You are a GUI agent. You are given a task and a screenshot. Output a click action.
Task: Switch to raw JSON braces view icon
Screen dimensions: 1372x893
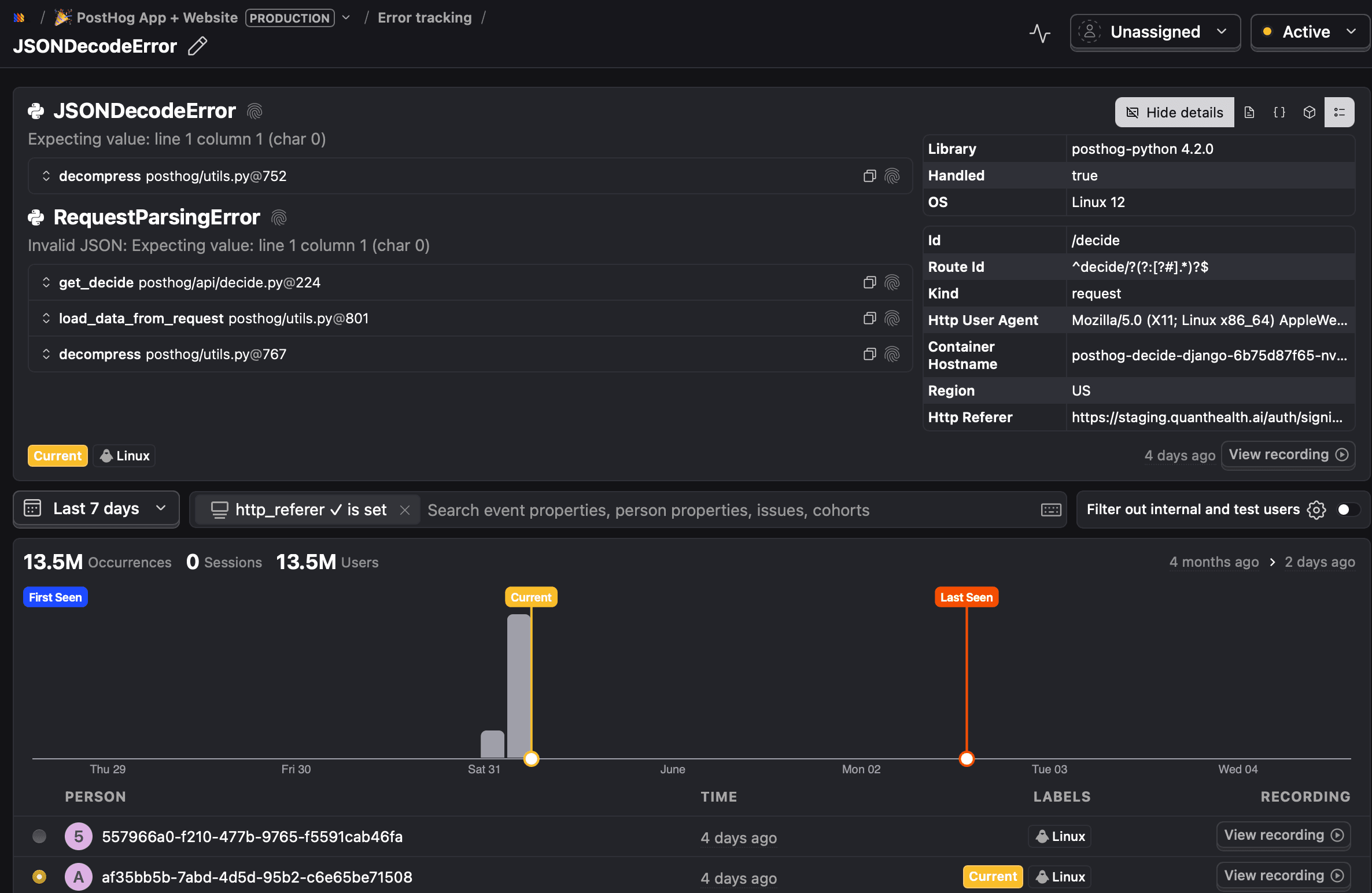(1279, 112)
